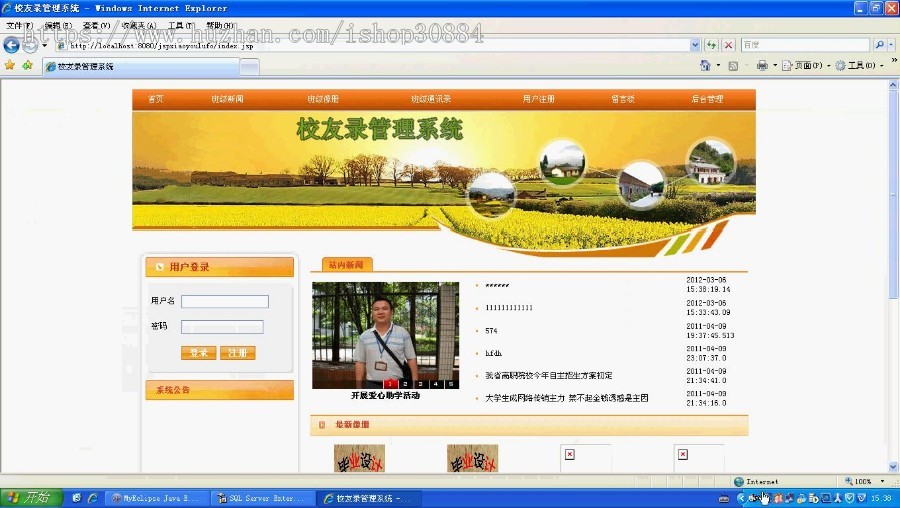Screen dimensions: 900x508
Task: Click the 登录 login button
Action: click(199, 352)
